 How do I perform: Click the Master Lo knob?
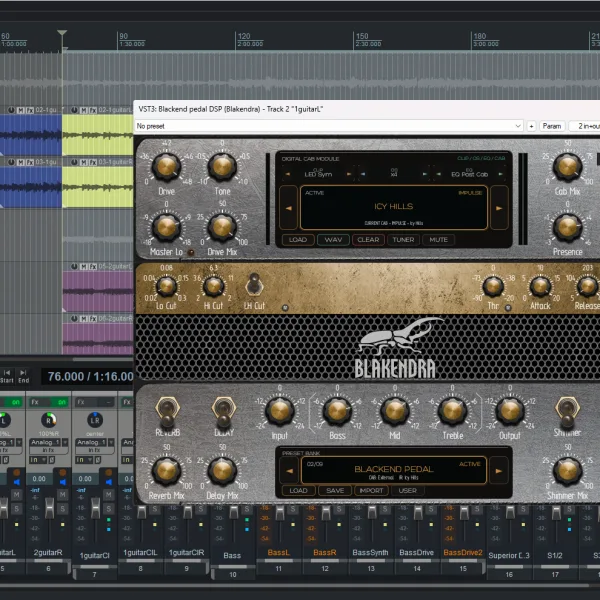(166, 227)
